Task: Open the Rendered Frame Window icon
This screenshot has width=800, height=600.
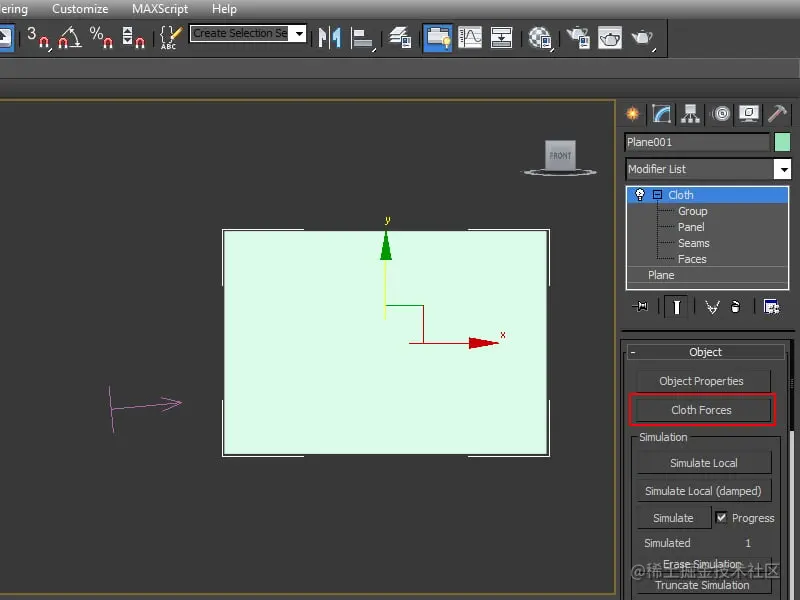Action: coord(610,38)
